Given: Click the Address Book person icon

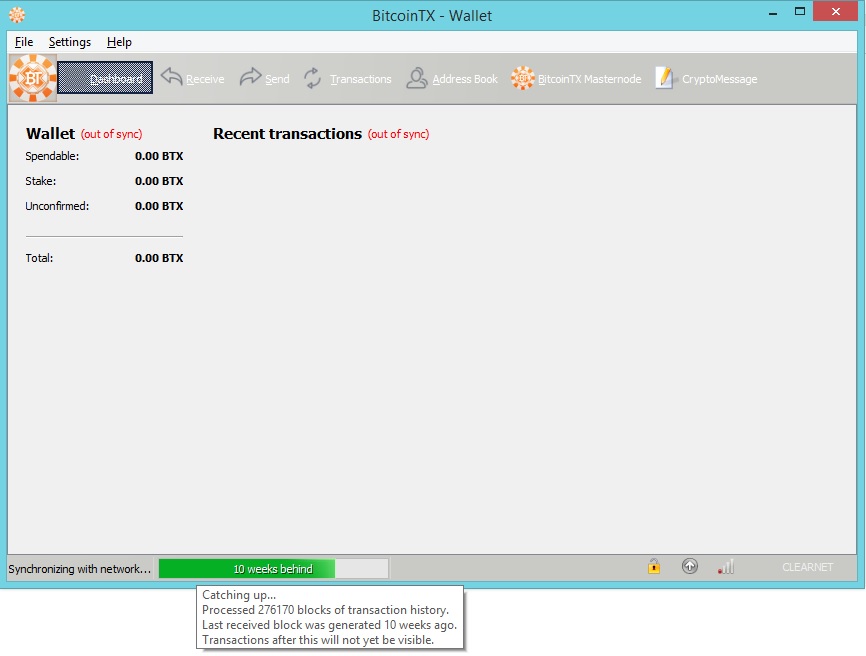Looking at the screenshot, I should (416, 78).
